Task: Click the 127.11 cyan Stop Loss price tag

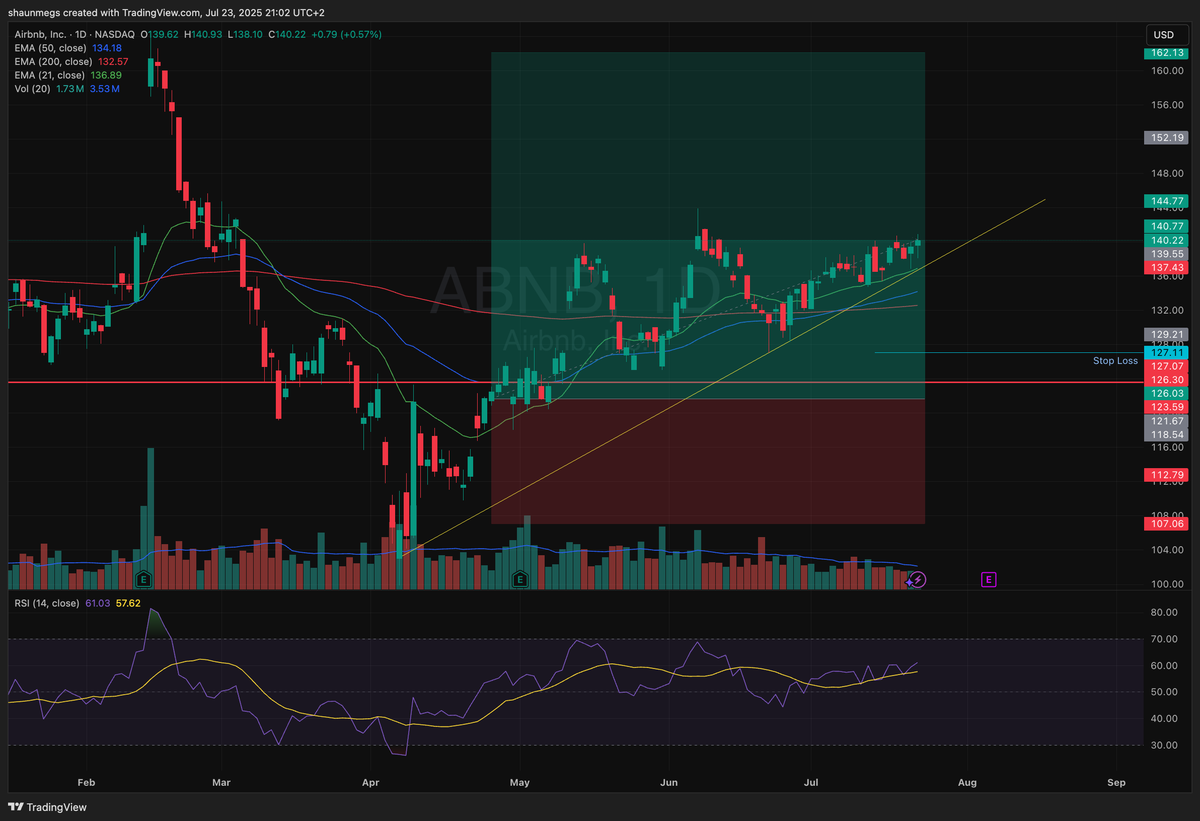Action: 1165,353
